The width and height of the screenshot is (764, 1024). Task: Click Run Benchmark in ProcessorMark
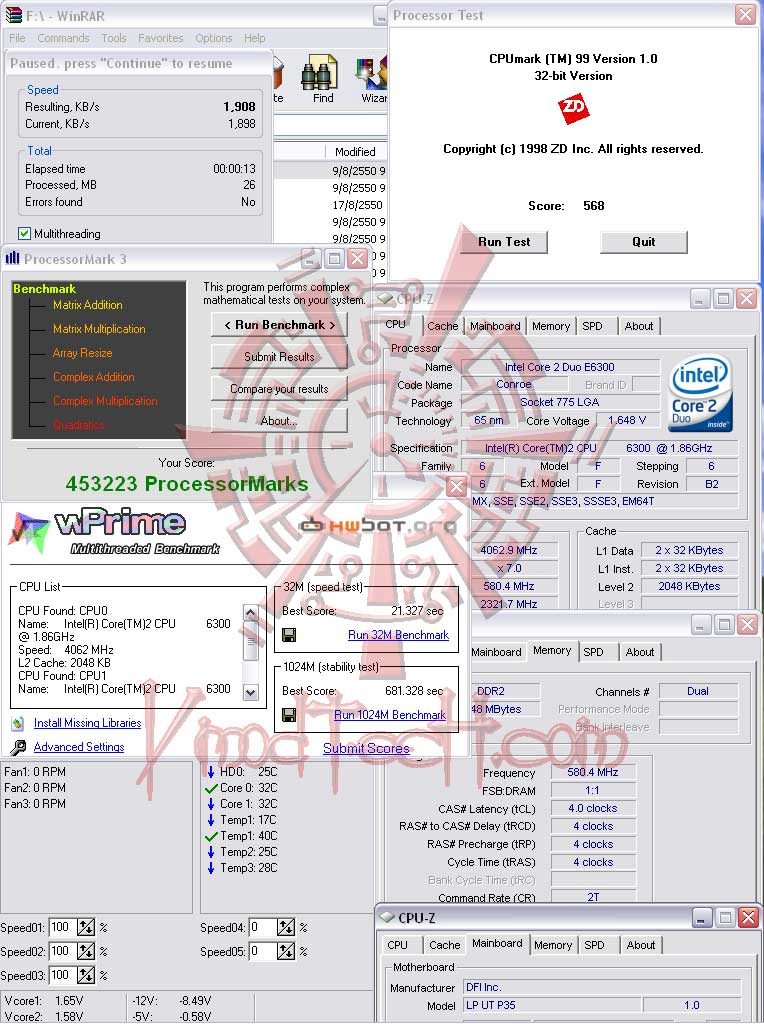(x=279, y=325)
